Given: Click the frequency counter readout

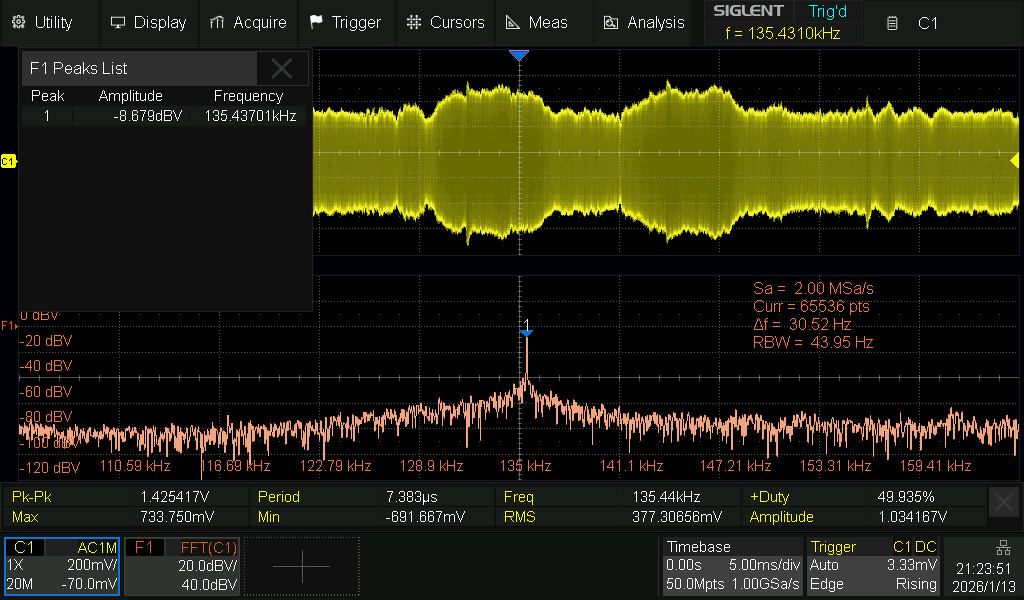Looking at the screenshot, I should [x=782, y=33].
